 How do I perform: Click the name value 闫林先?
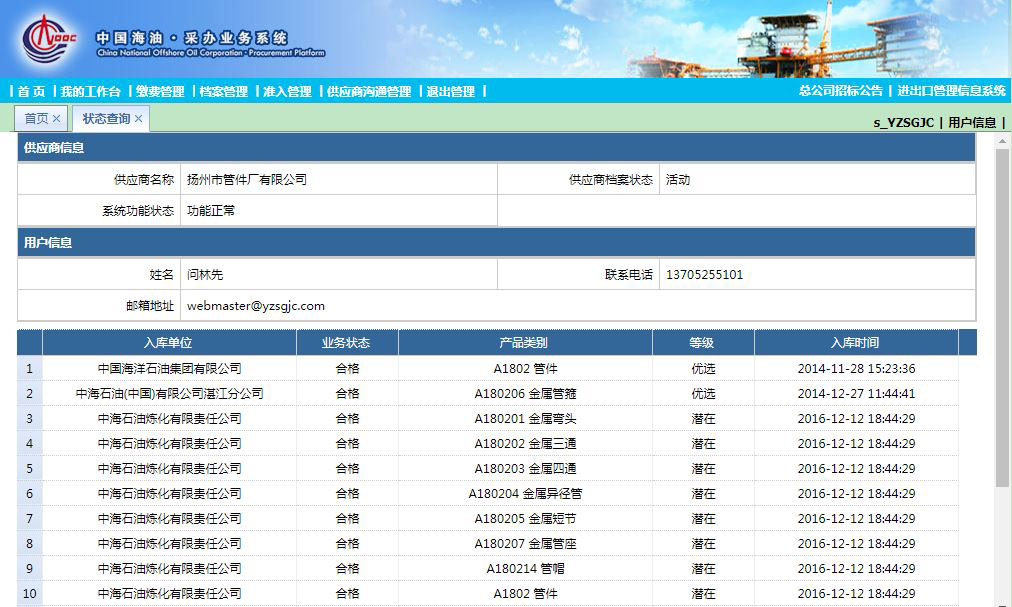[x=205, y=274]
